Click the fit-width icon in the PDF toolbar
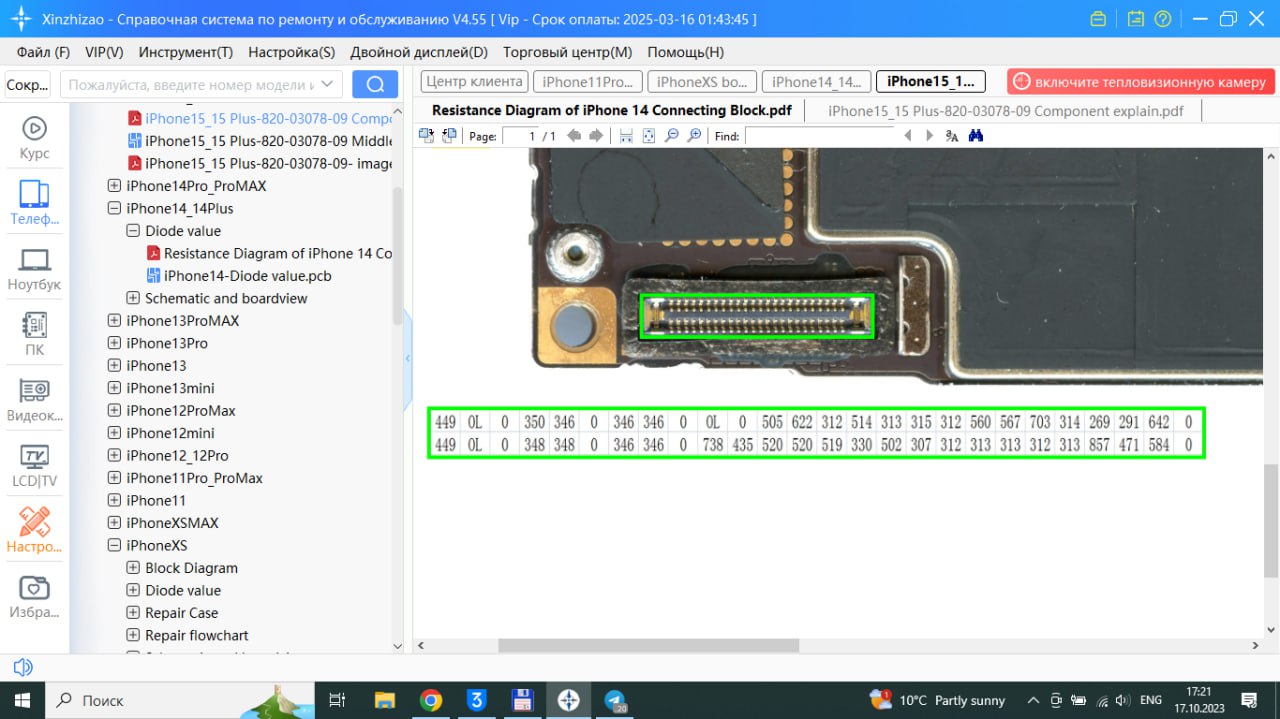 click(x=626, y=136)
